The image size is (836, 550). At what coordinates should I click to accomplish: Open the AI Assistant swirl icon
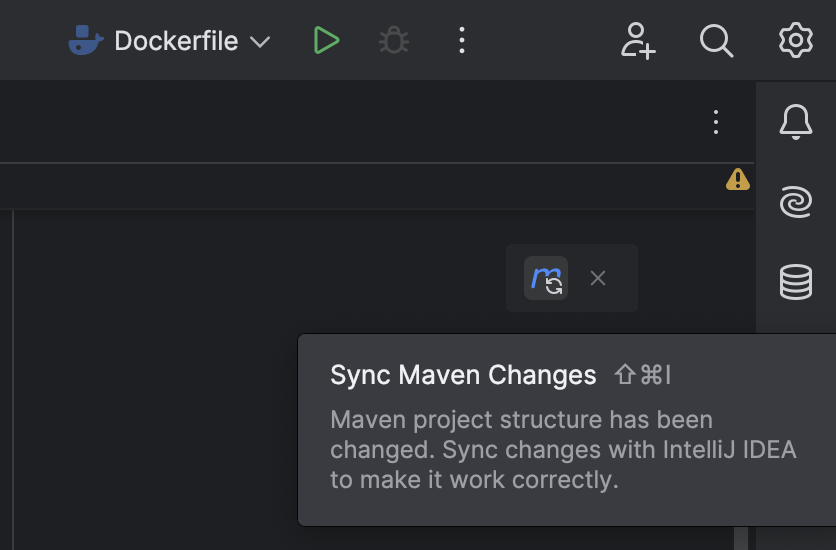point(795,203)
